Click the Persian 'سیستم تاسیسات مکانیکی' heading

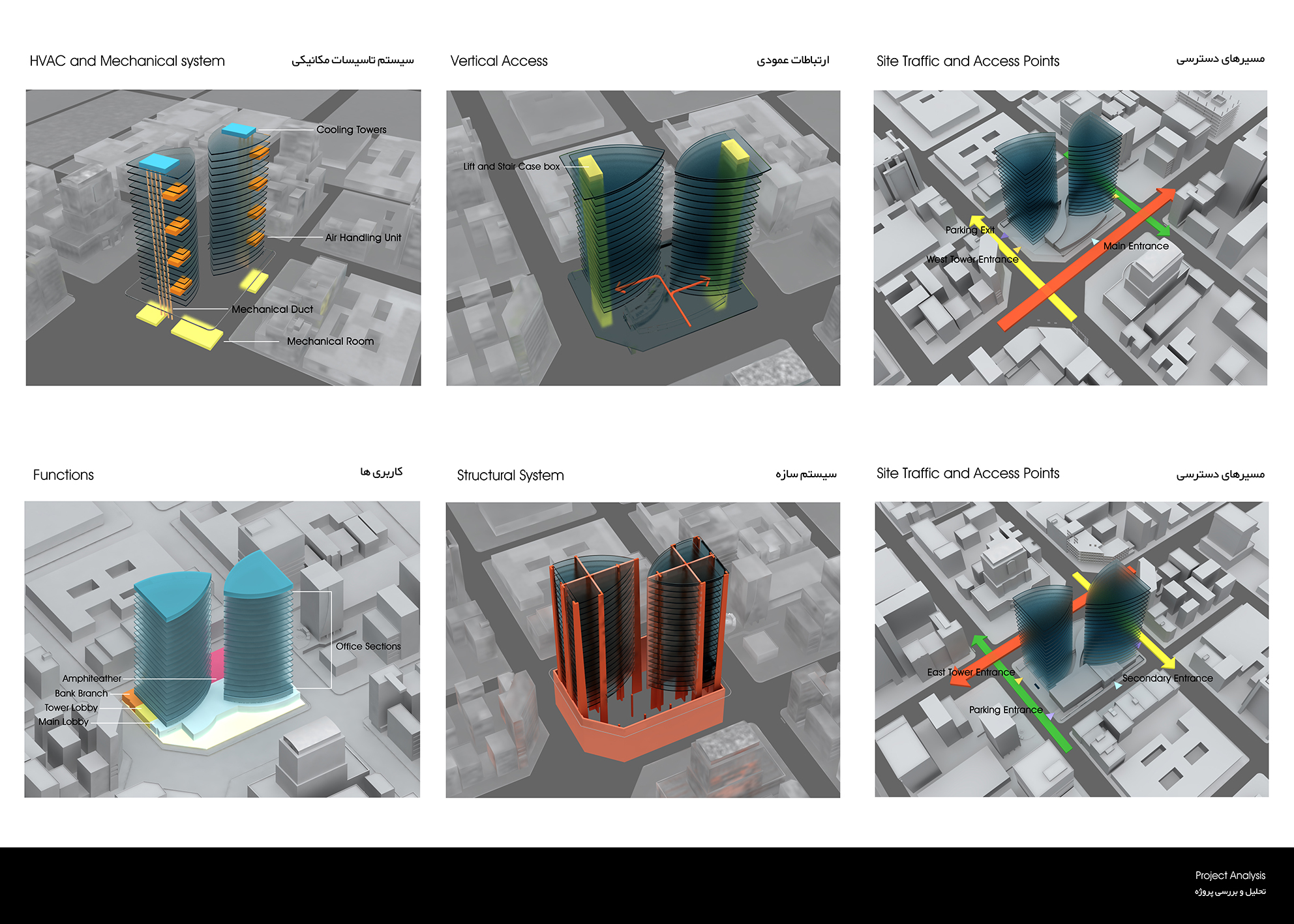coord(353,60)
